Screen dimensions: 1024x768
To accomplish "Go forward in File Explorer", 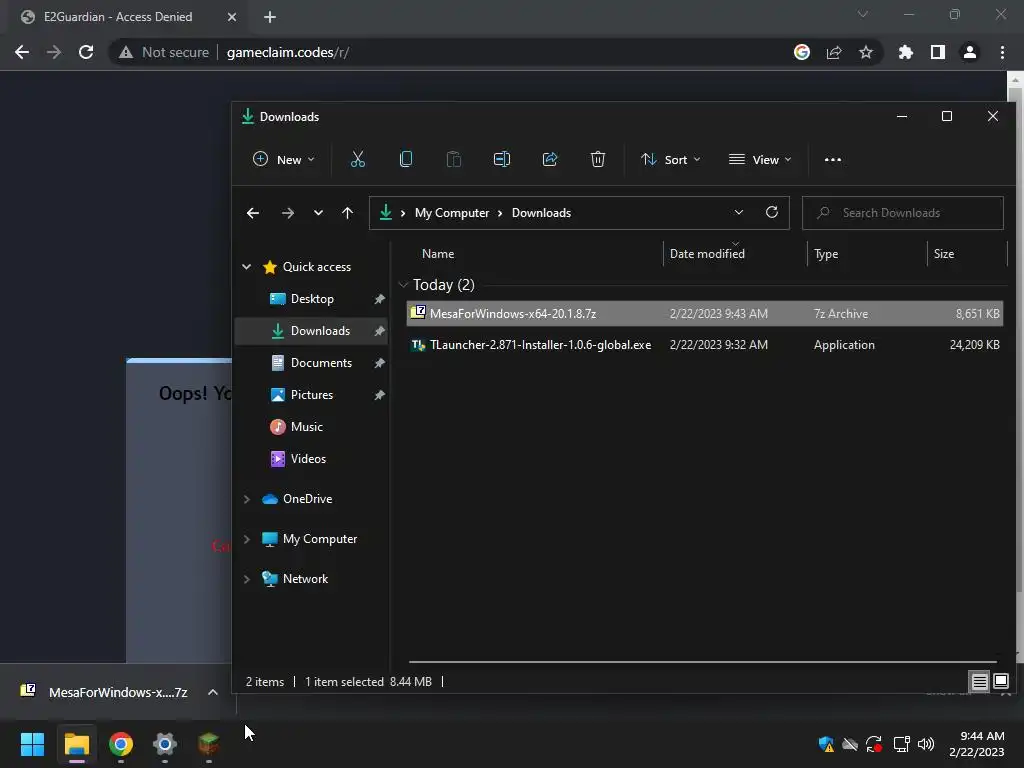I will (x=287, y=213).
